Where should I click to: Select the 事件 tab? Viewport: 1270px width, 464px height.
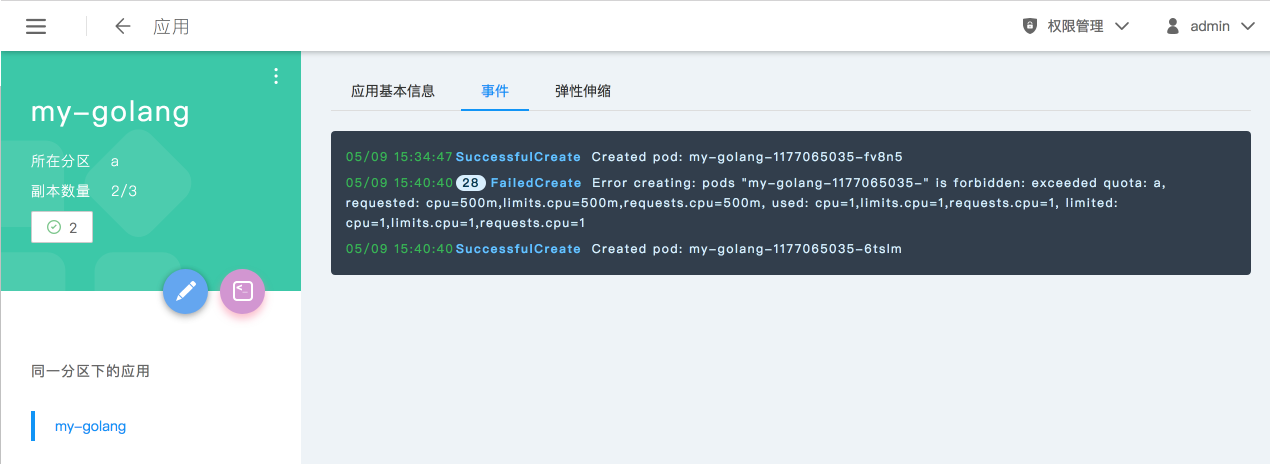point(495,91)
